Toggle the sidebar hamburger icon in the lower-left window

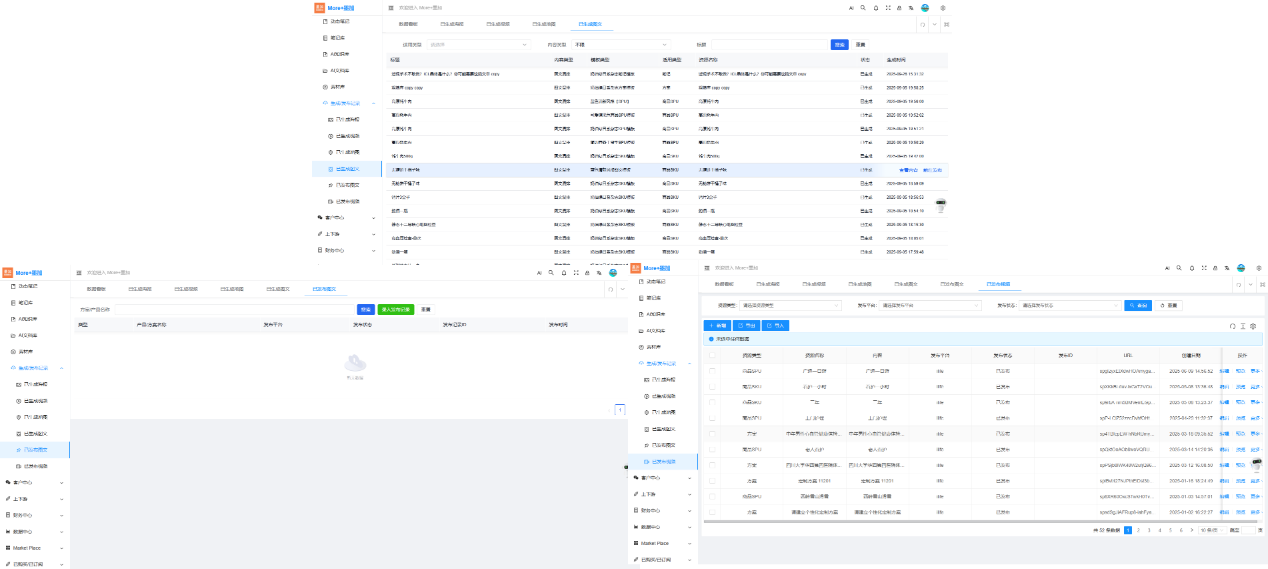click(x=78, y=272)
